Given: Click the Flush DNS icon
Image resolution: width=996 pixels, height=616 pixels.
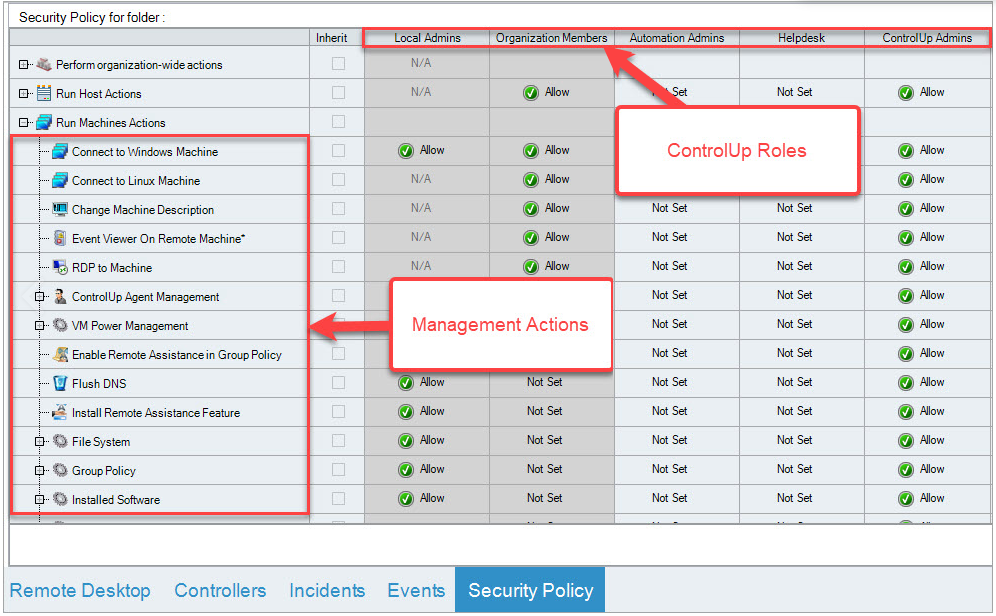Looking at the screenshot, I should (60, 384).
